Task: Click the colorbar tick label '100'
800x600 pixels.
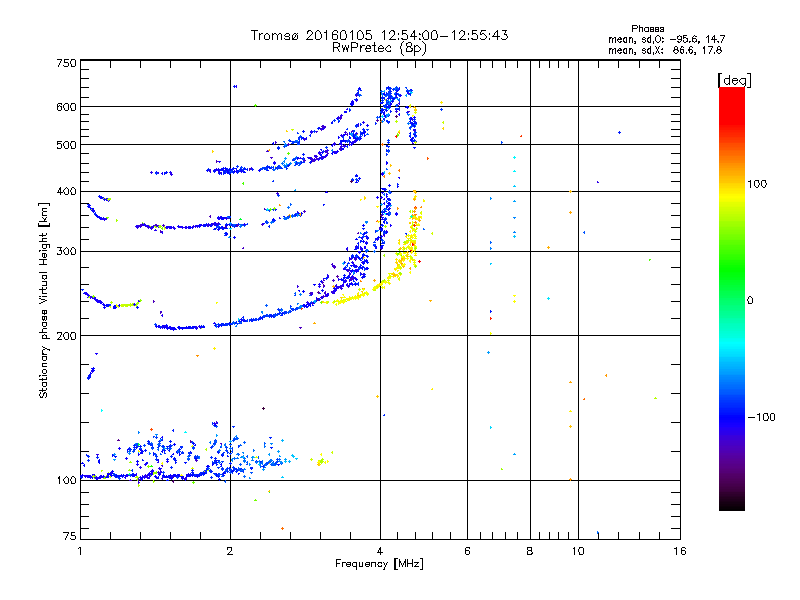Action: [x=757, y=184]
